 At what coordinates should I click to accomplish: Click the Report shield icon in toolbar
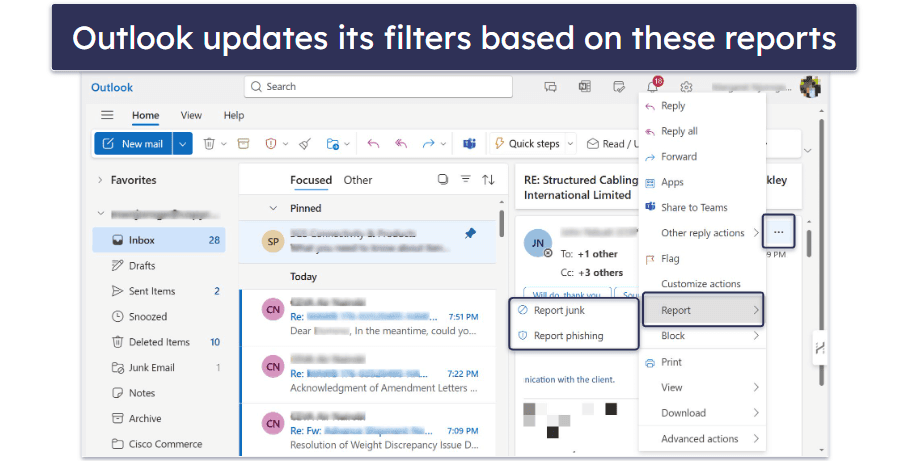coord(271,143)
